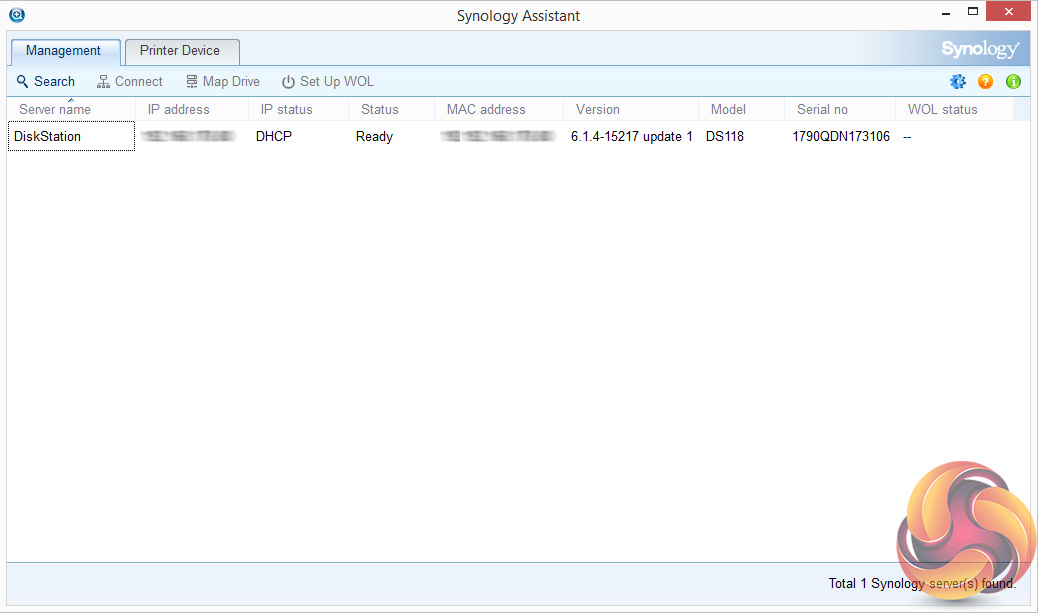Click the DHCP IP status cell

[273, 136]
